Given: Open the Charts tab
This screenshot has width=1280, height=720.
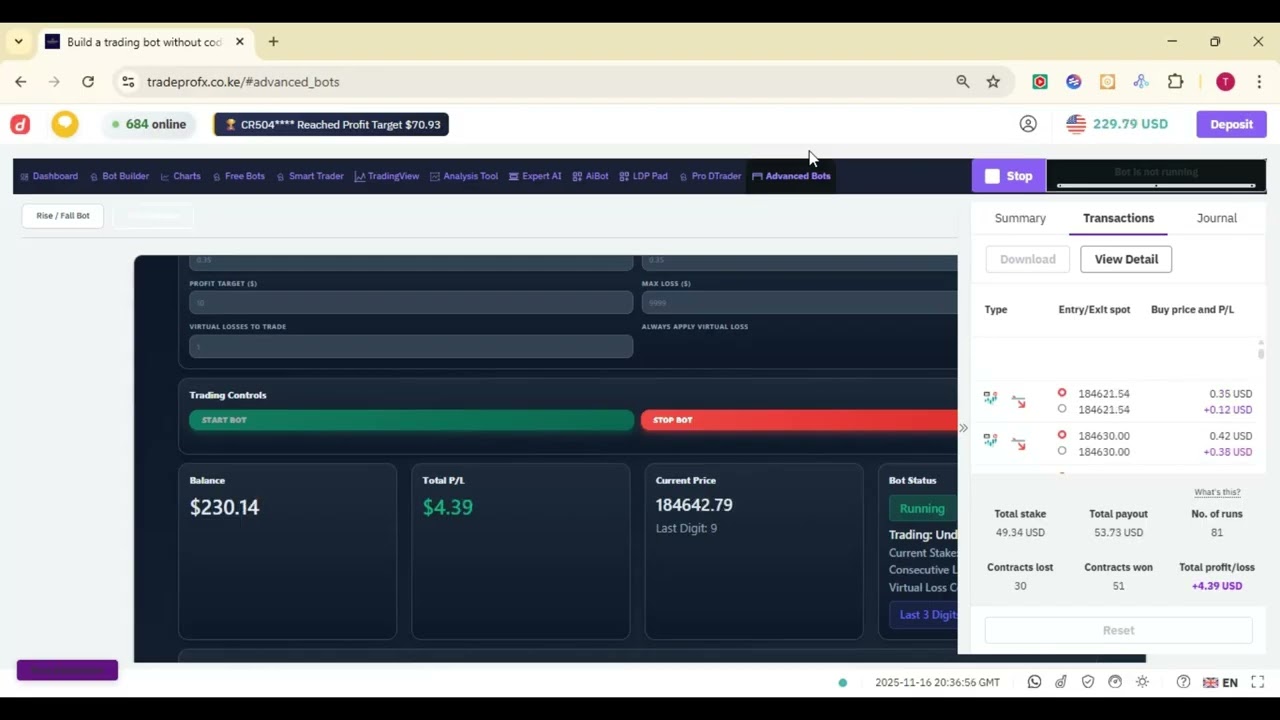Looking at the screenshot, I should point(181,176).
